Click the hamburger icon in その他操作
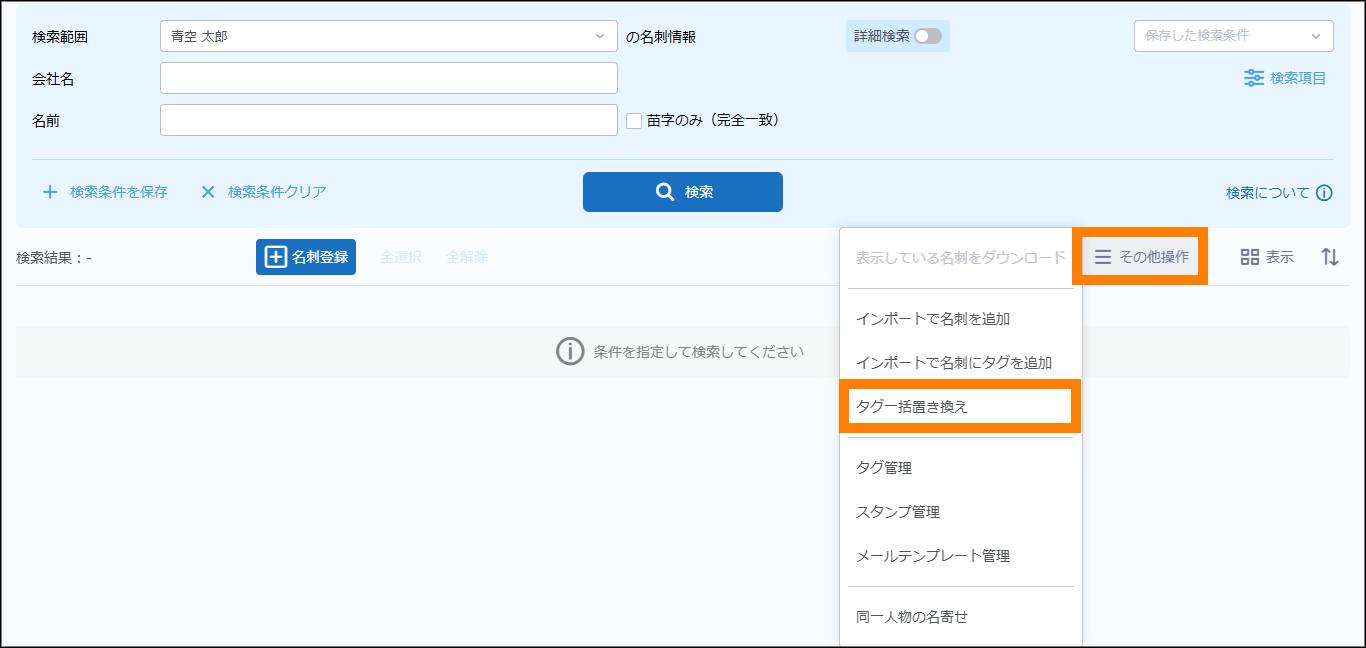 tap(1102, 257)
